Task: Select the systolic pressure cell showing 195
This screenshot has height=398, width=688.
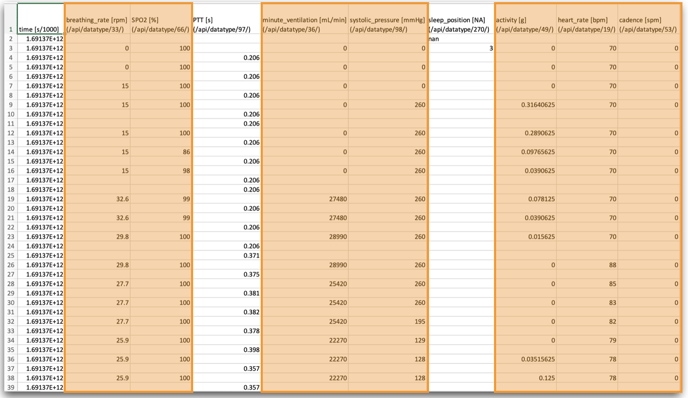Action: (x=388, y=321)
